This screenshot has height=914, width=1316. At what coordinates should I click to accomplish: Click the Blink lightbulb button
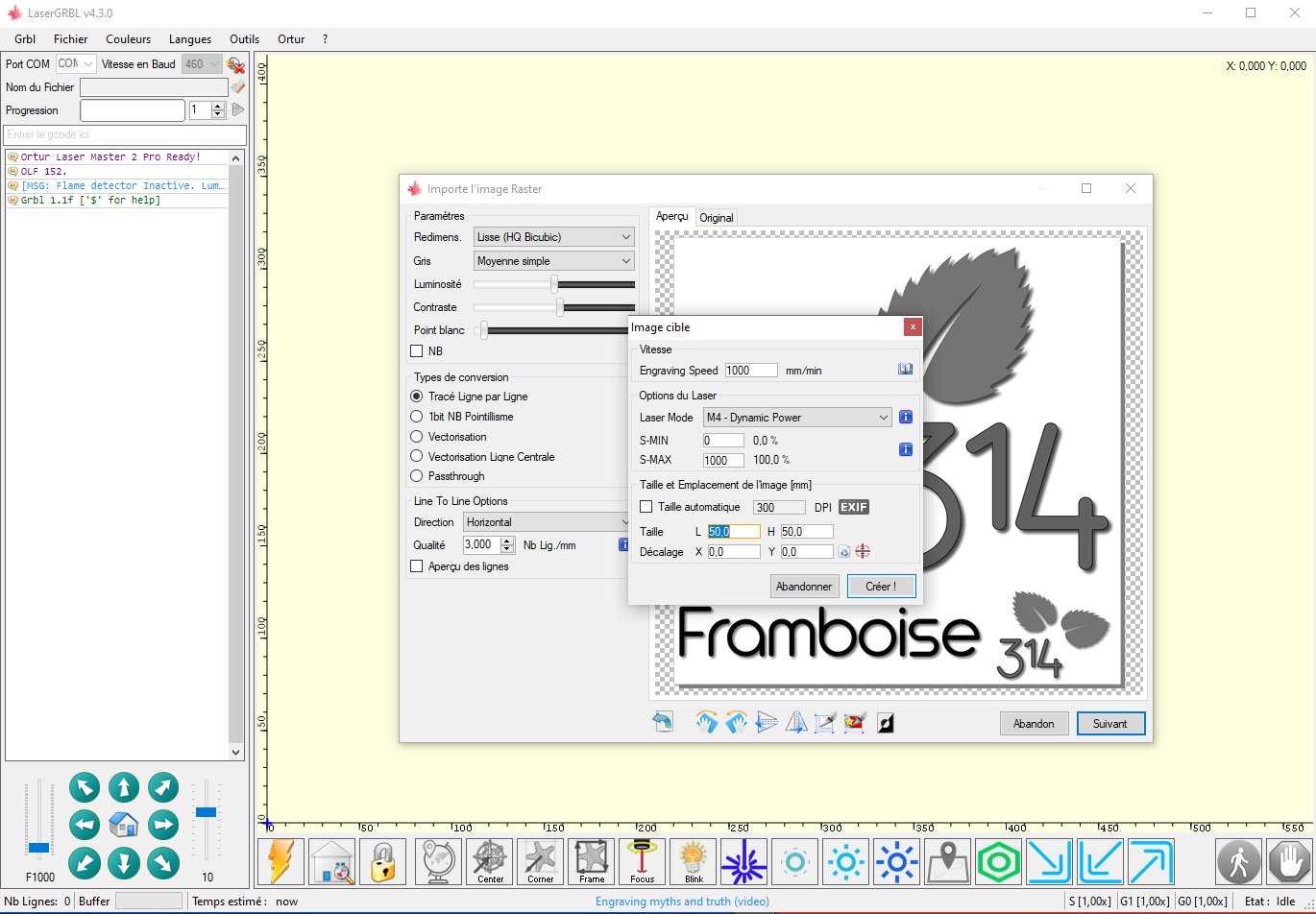(693, 861)
